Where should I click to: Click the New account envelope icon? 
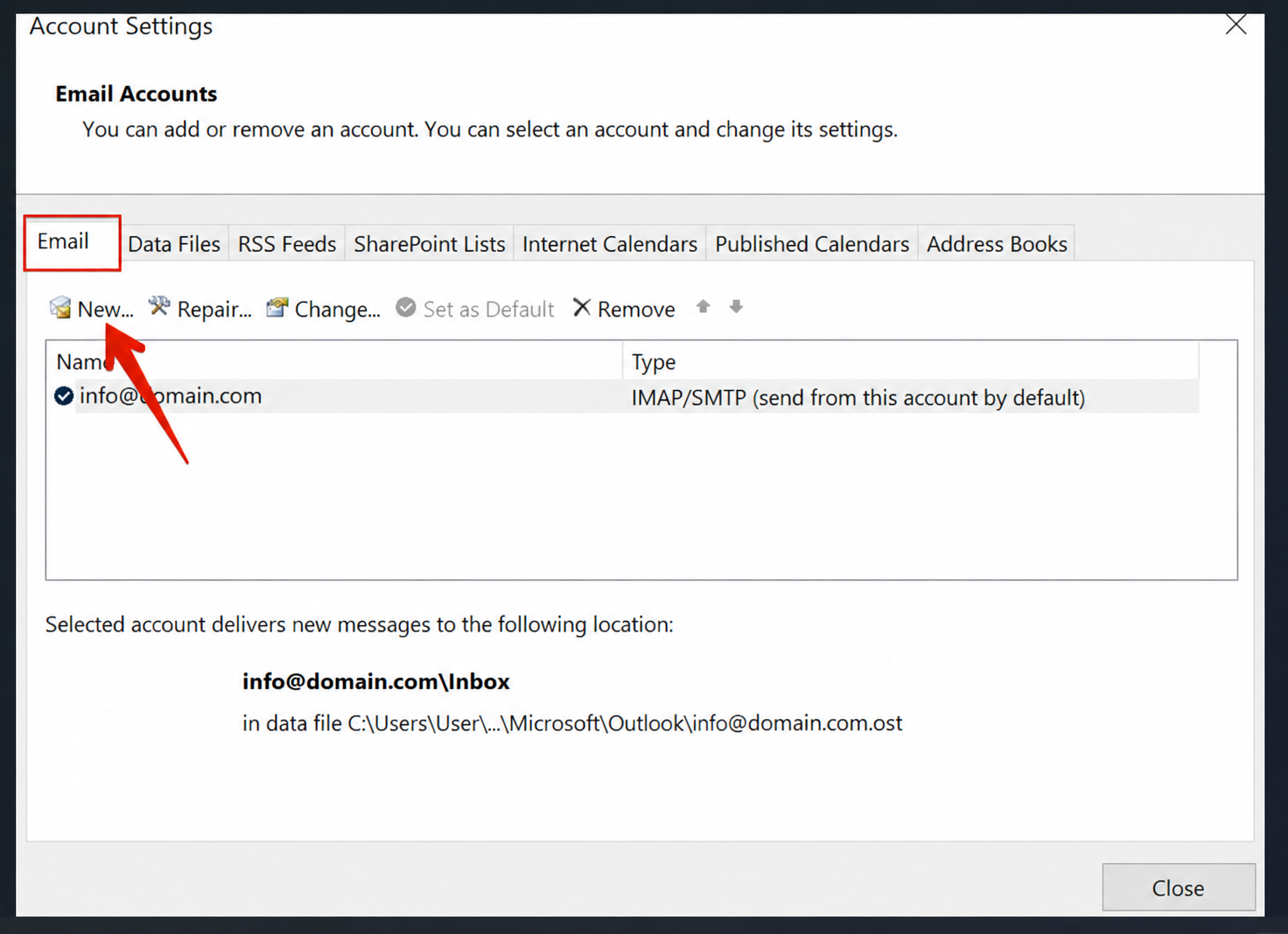[x=60, y=307]
